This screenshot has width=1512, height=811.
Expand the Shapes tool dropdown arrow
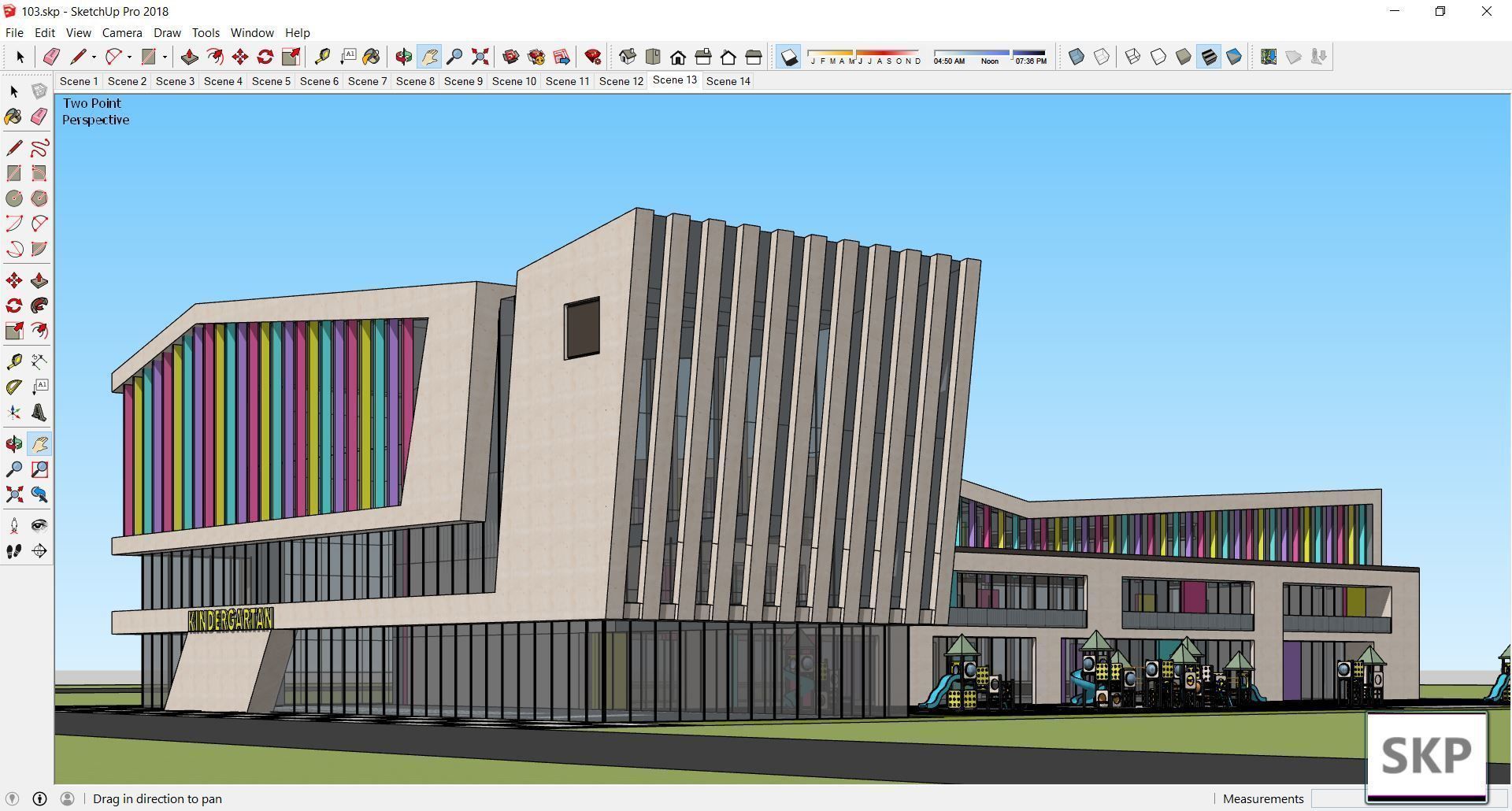[165, 57]
